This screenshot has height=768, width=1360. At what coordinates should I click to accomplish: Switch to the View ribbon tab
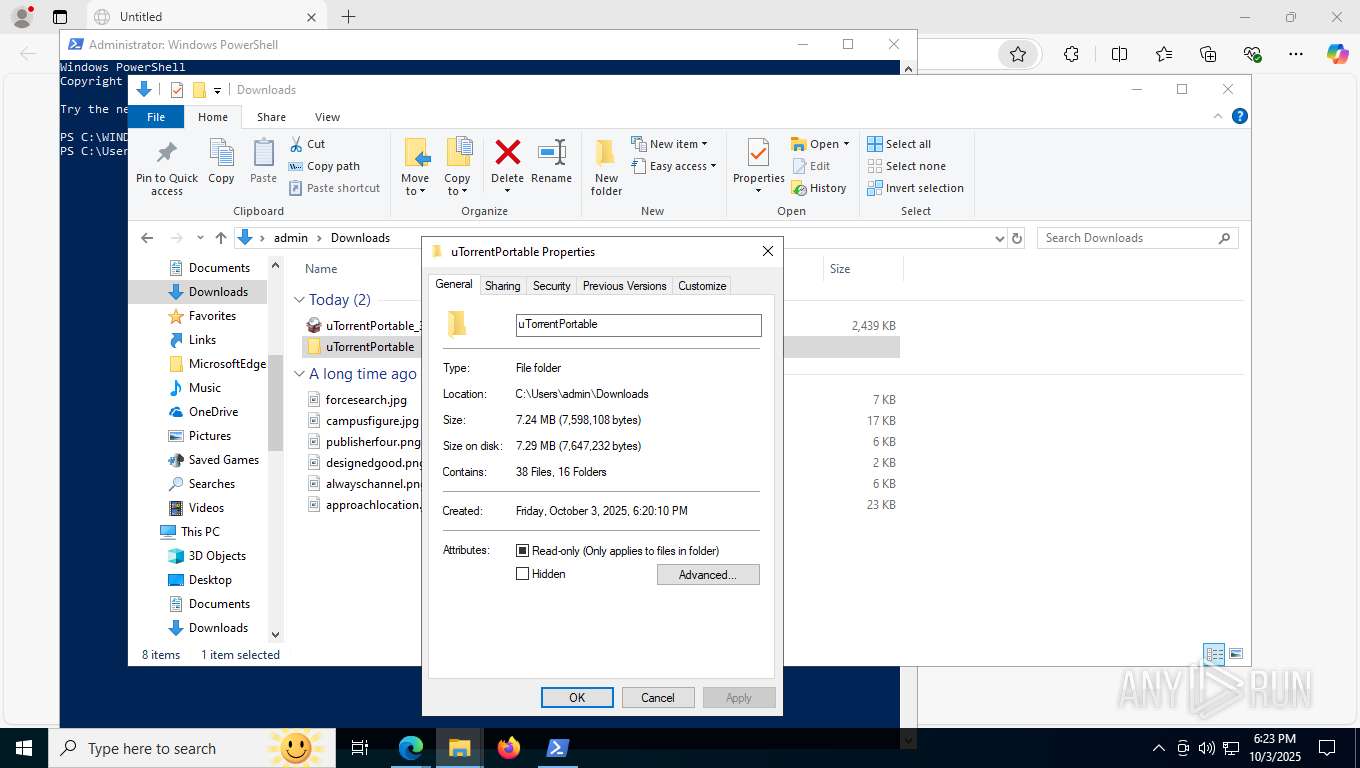(x=327, y=117)
